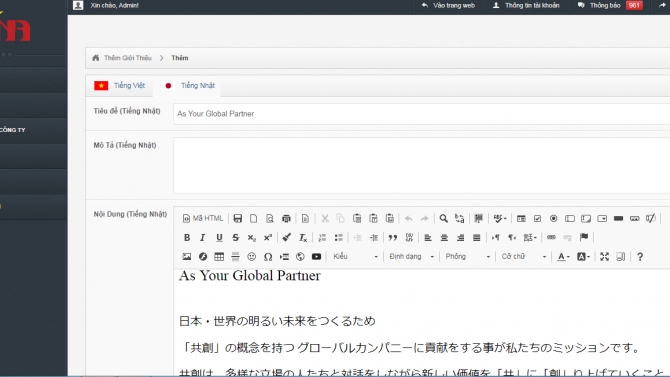Open the background color picker
Viewport: 670px width, 377px height.
pos(583,256)
